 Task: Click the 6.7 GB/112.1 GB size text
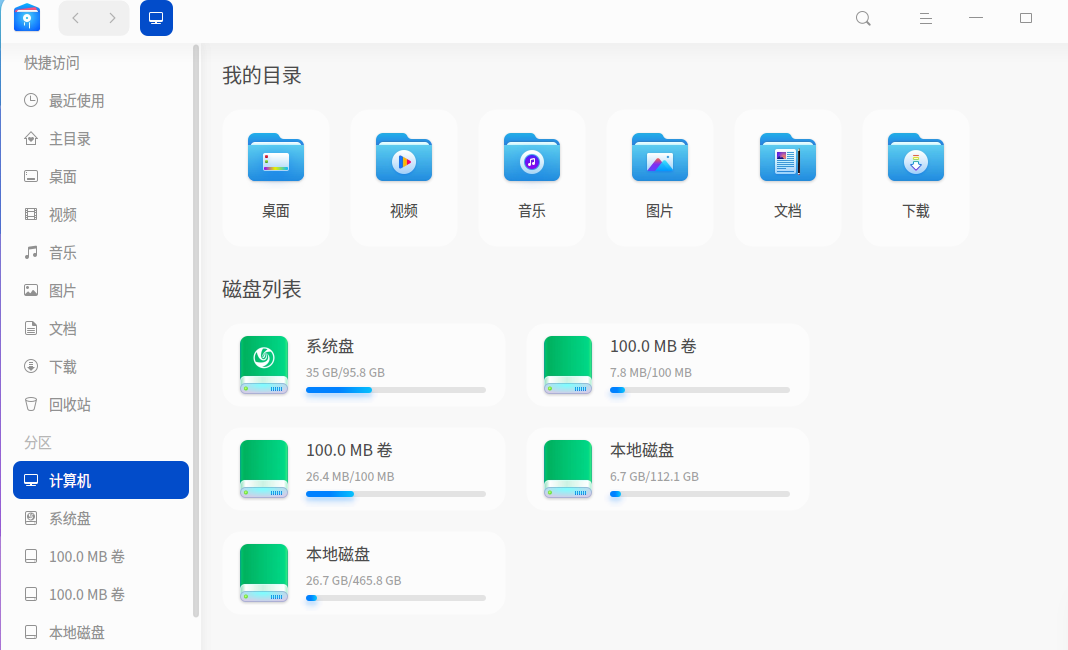(x=655, y=476)
